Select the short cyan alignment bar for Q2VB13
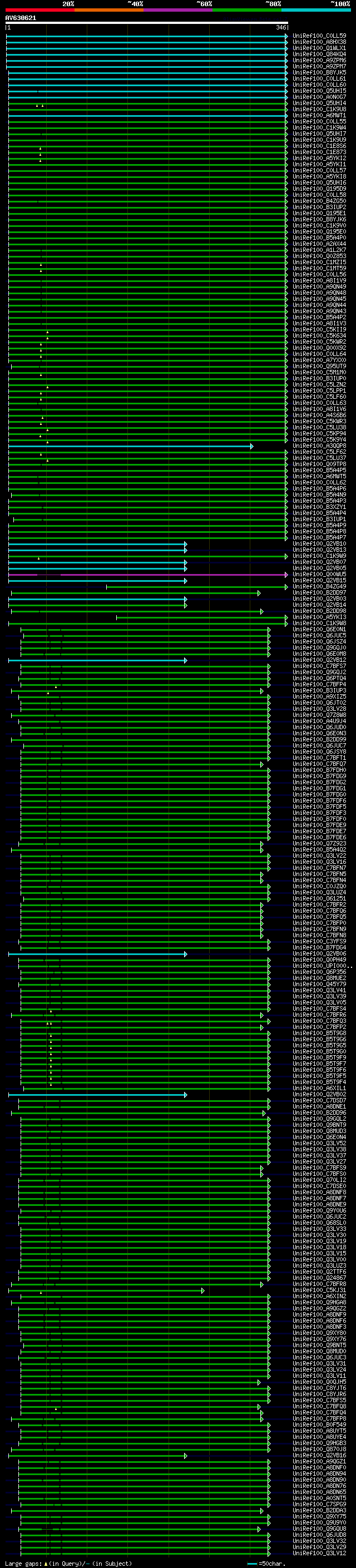 [x=97, y=550]
